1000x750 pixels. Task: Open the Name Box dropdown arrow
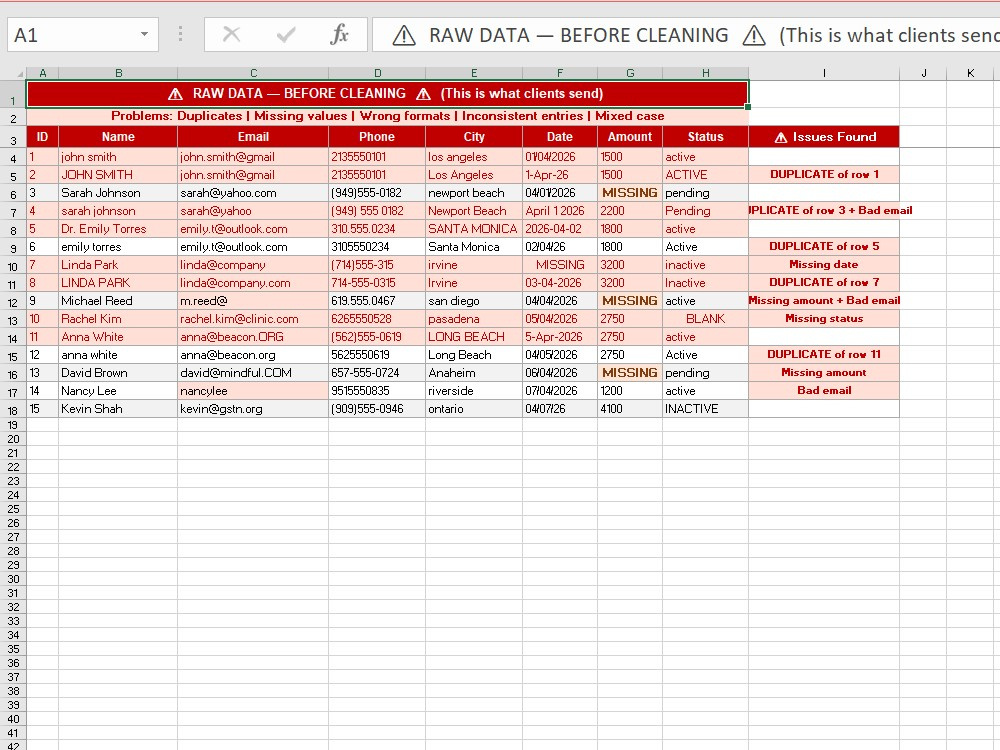pyautogui.click(x=144, y=34)
